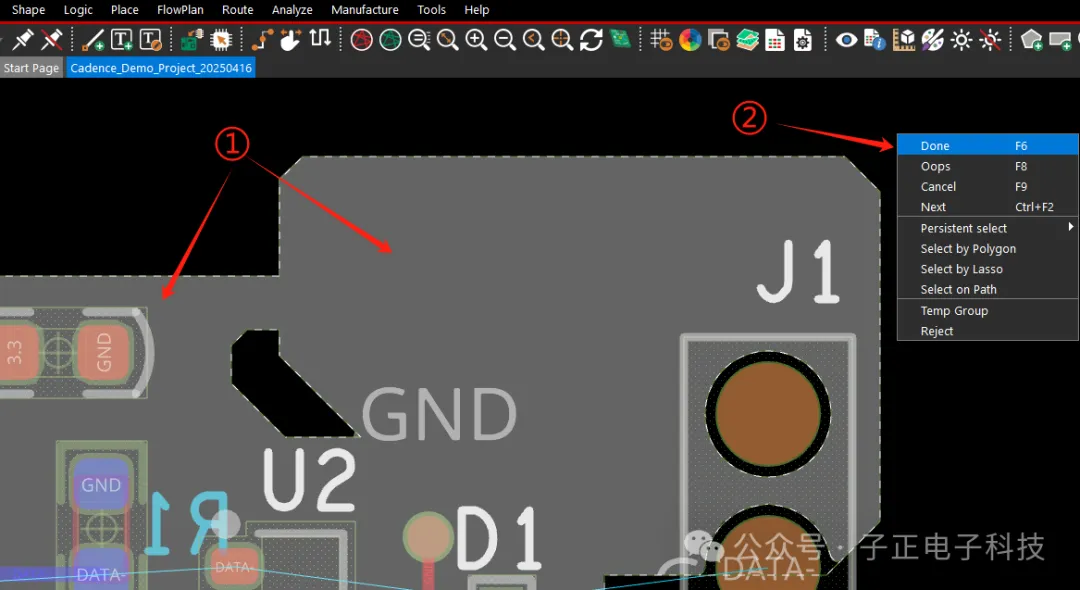Click the ruler and cube measure icon
This screenshot has width=1080, height=590.
coord(904,40)
